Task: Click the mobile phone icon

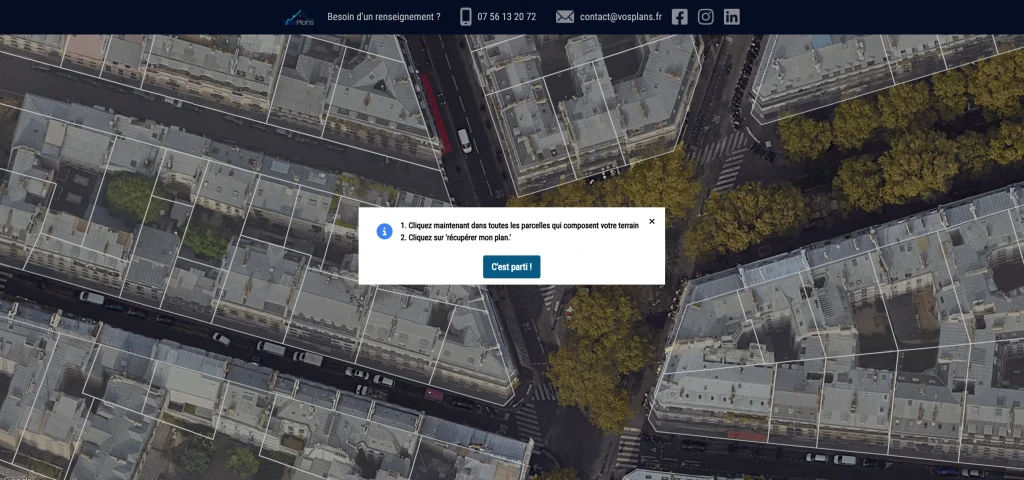Action: (x=466, y=17)
